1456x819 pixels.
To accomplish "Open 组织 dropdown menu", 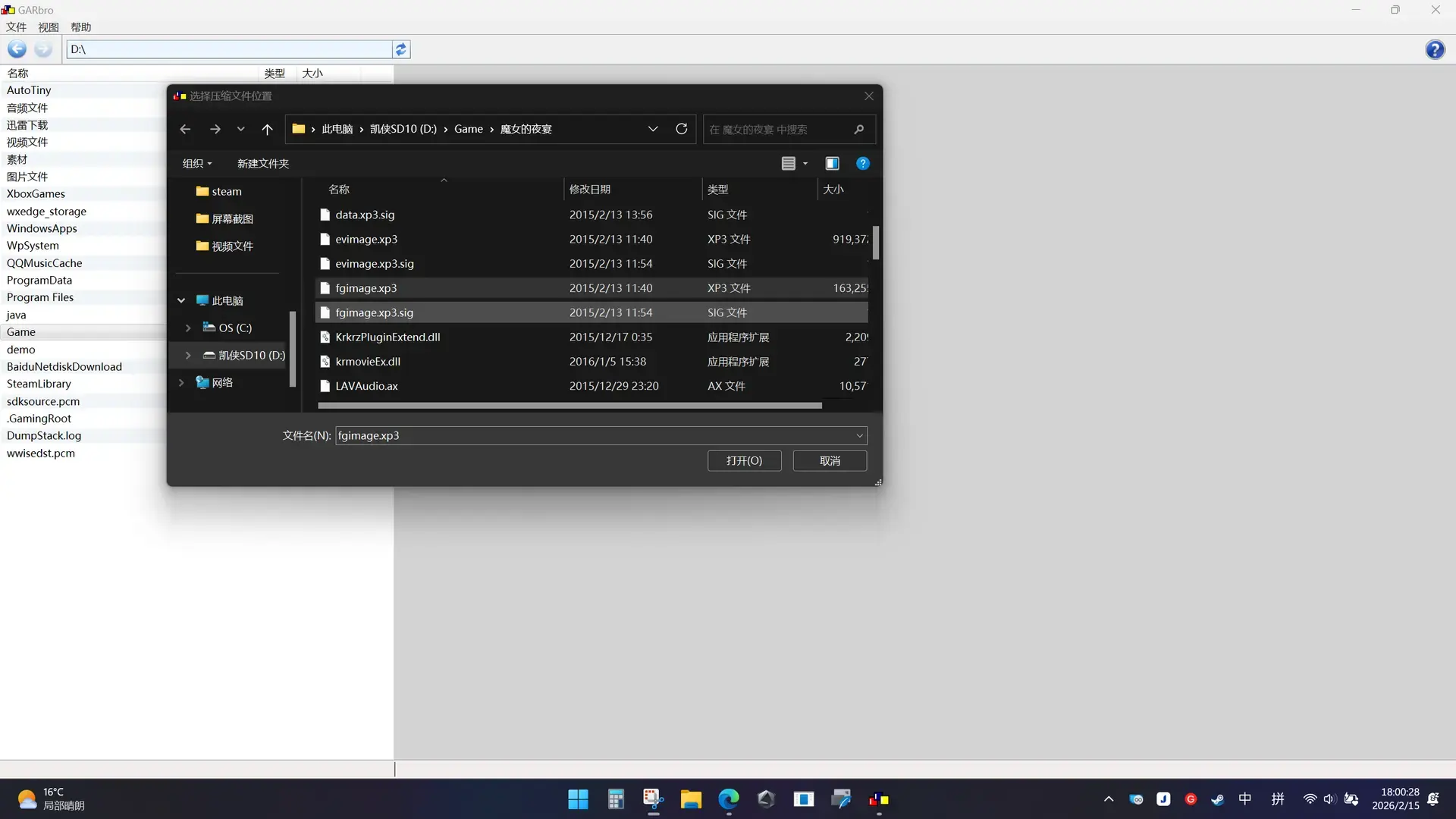I will [197, 163].
